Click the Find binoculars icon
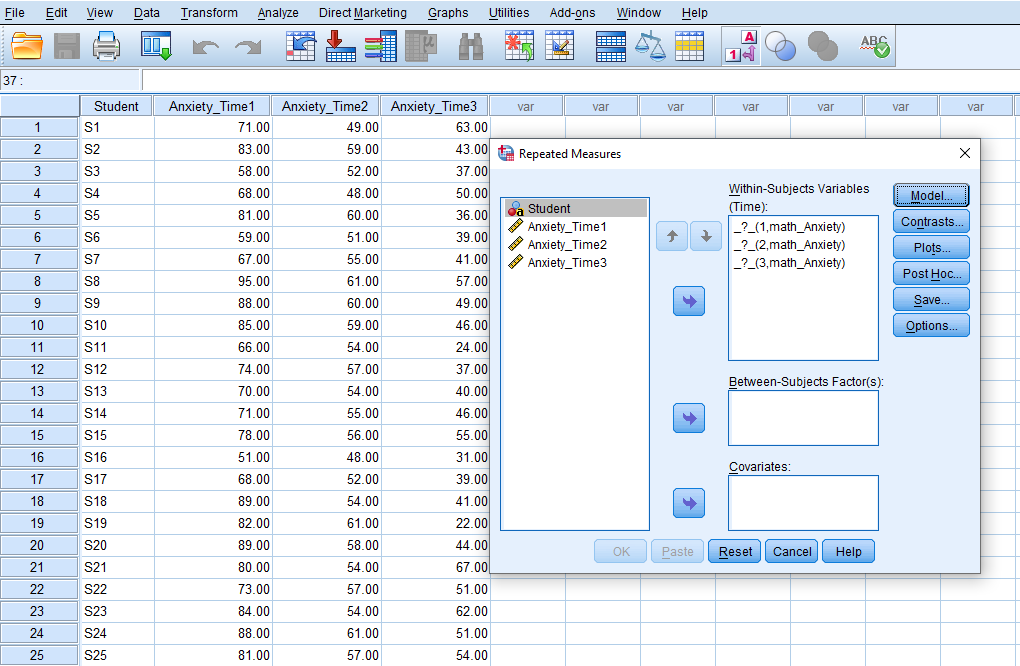Image resolution: width=1020 pixels, height=666 pixels. (x=471, y=46)
